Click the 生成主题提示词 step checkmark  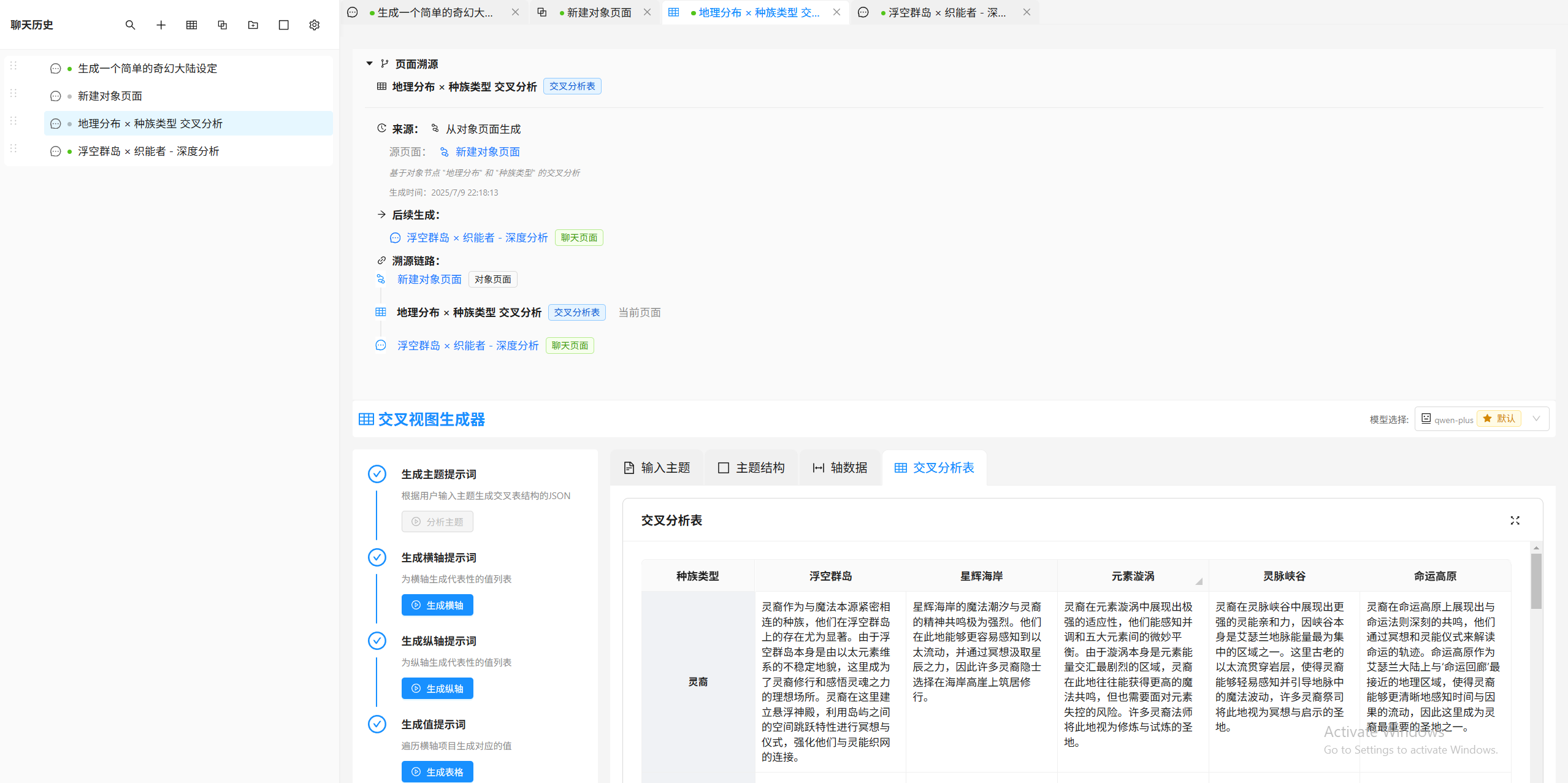click(377, 474)
